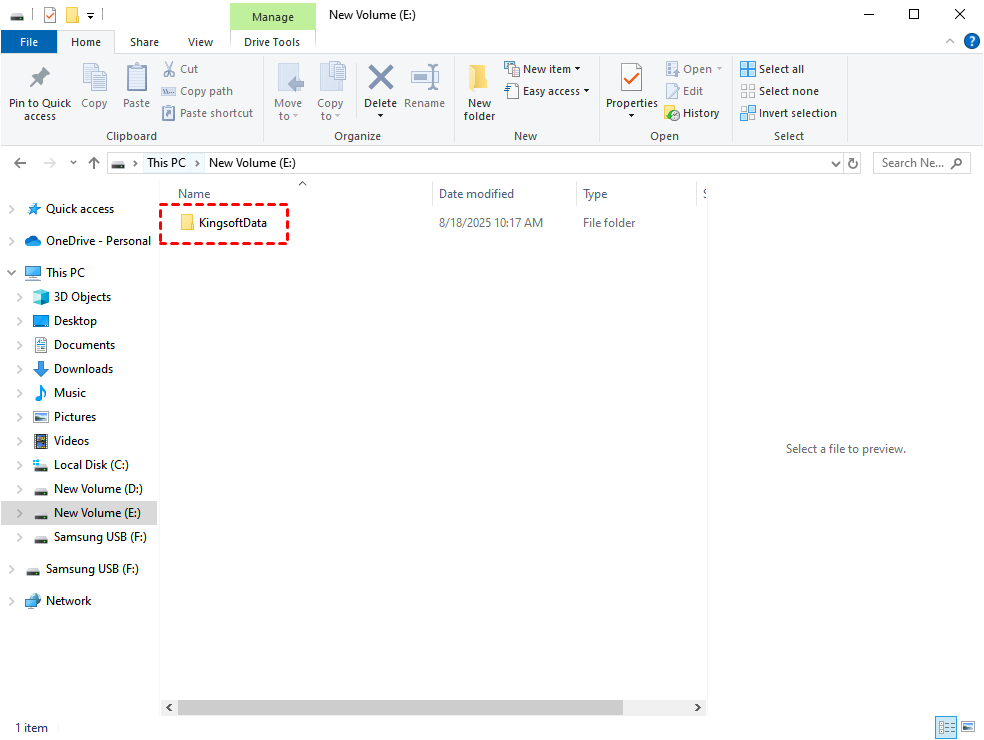Screen dimensions: 984x740
Task: Switch to large thumbnails view layout
Action: [967, 727]
